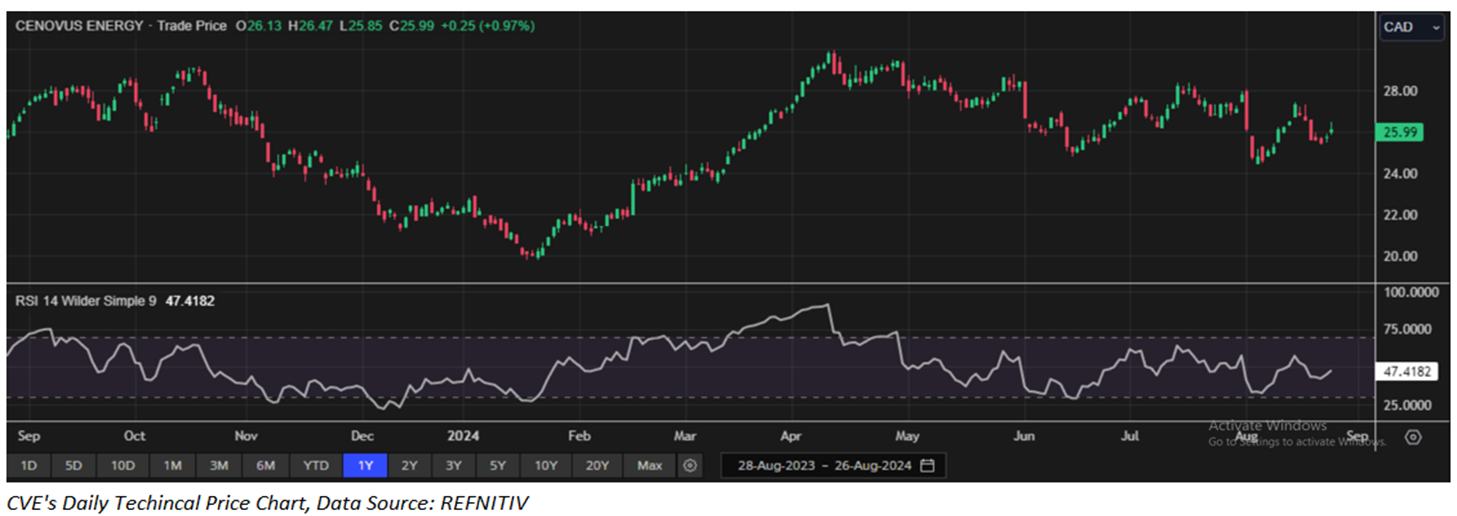
Task: Click the Nov timeline label
Action: (x=247, y=436)
